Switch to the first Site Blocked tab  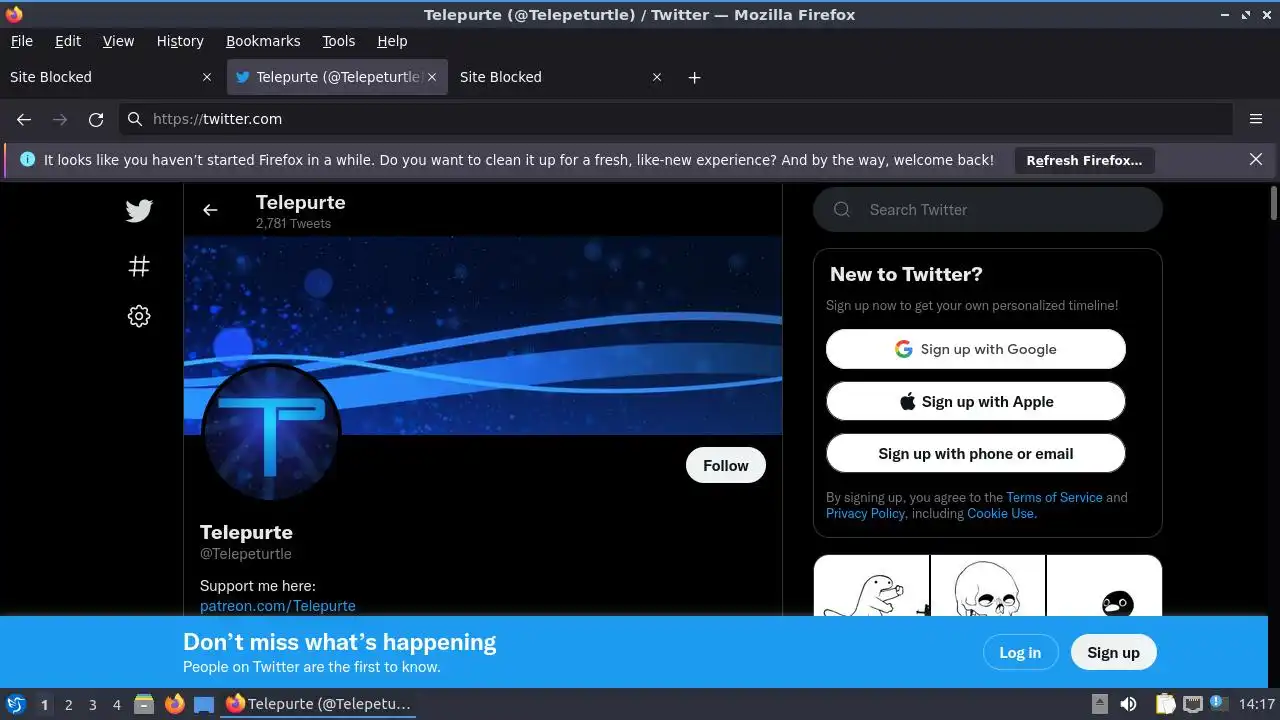point(111,77)
